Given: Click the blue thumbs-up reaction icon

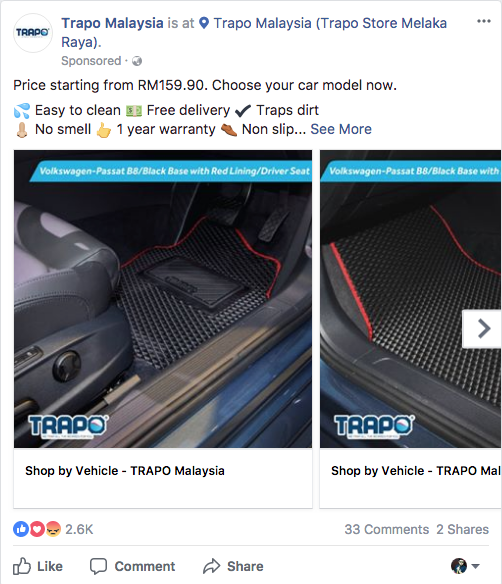Looking at the screenshot, I should [x=21, y=529].
